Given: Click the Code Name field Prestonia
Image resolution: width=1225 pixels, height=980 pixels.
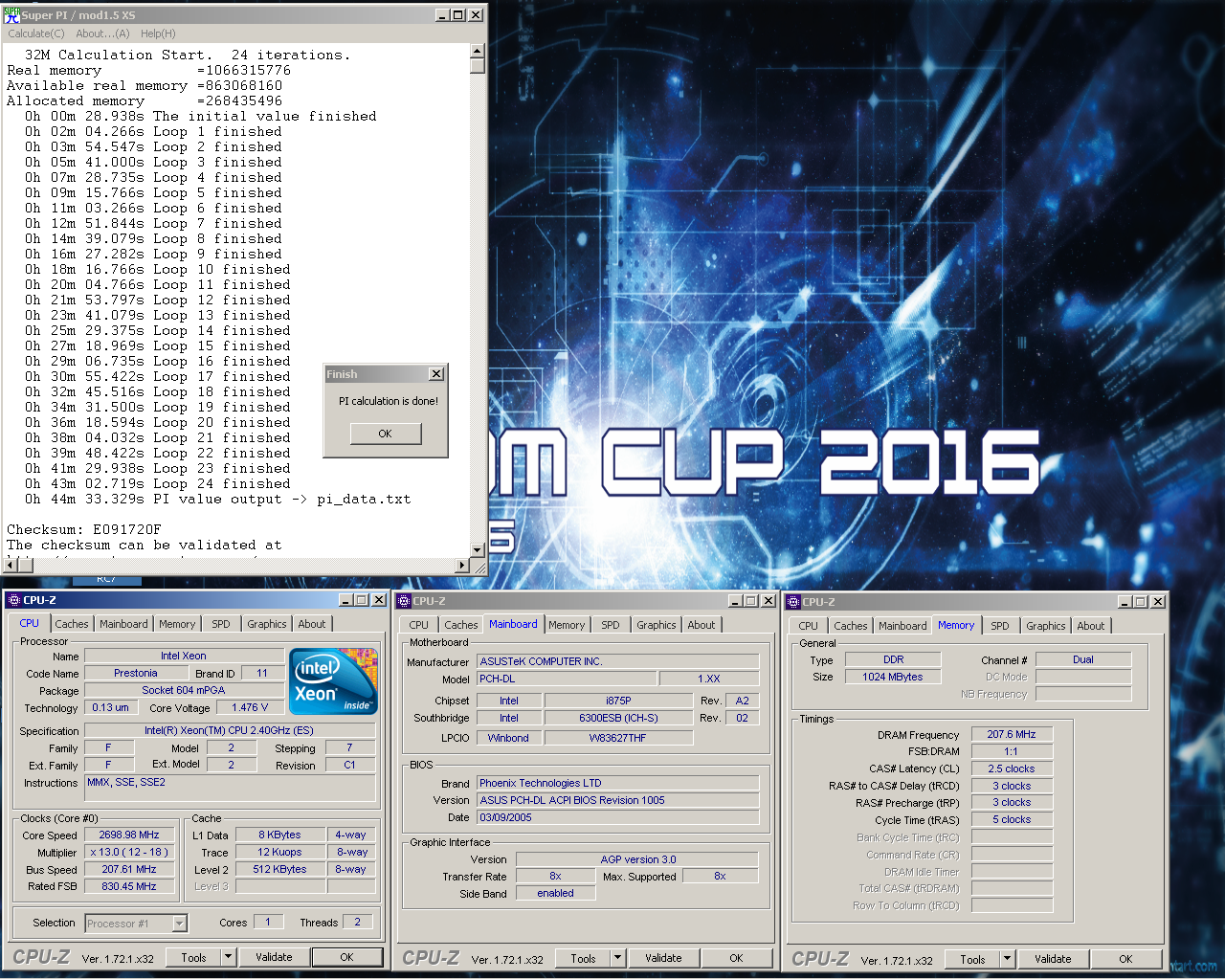Looking at the screenshot, I should pyautogui.click(x=136, y=673).
